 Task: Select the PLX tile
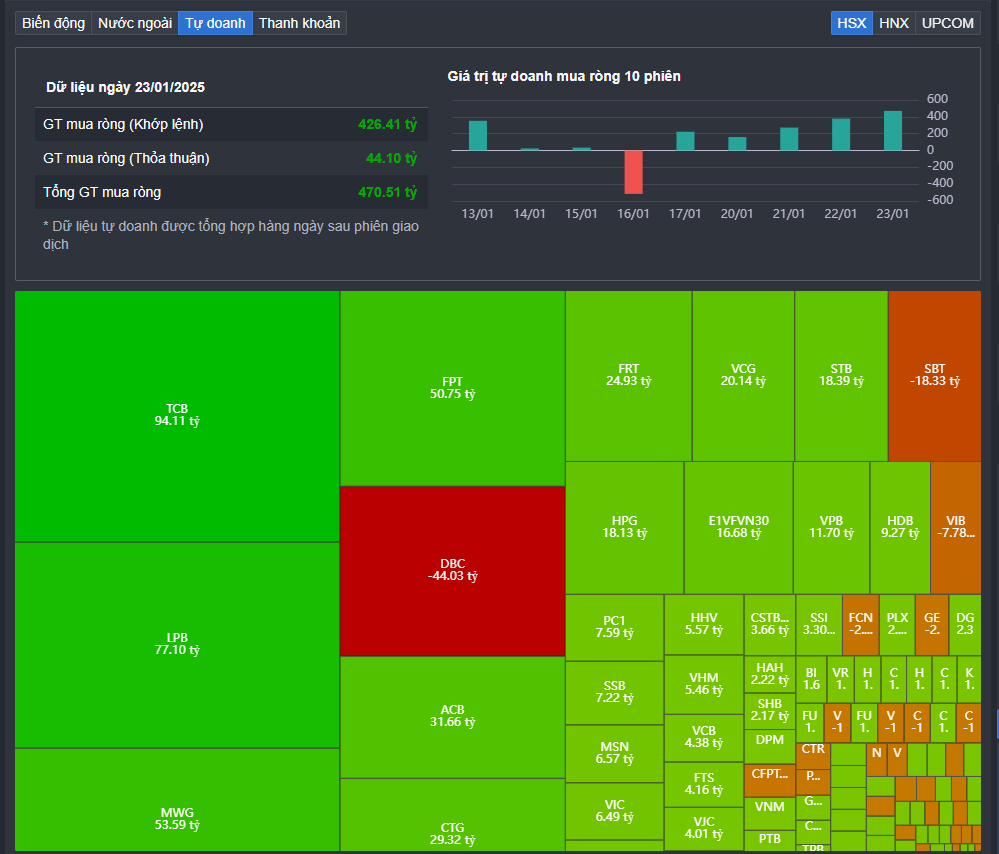tap(897, 625)
